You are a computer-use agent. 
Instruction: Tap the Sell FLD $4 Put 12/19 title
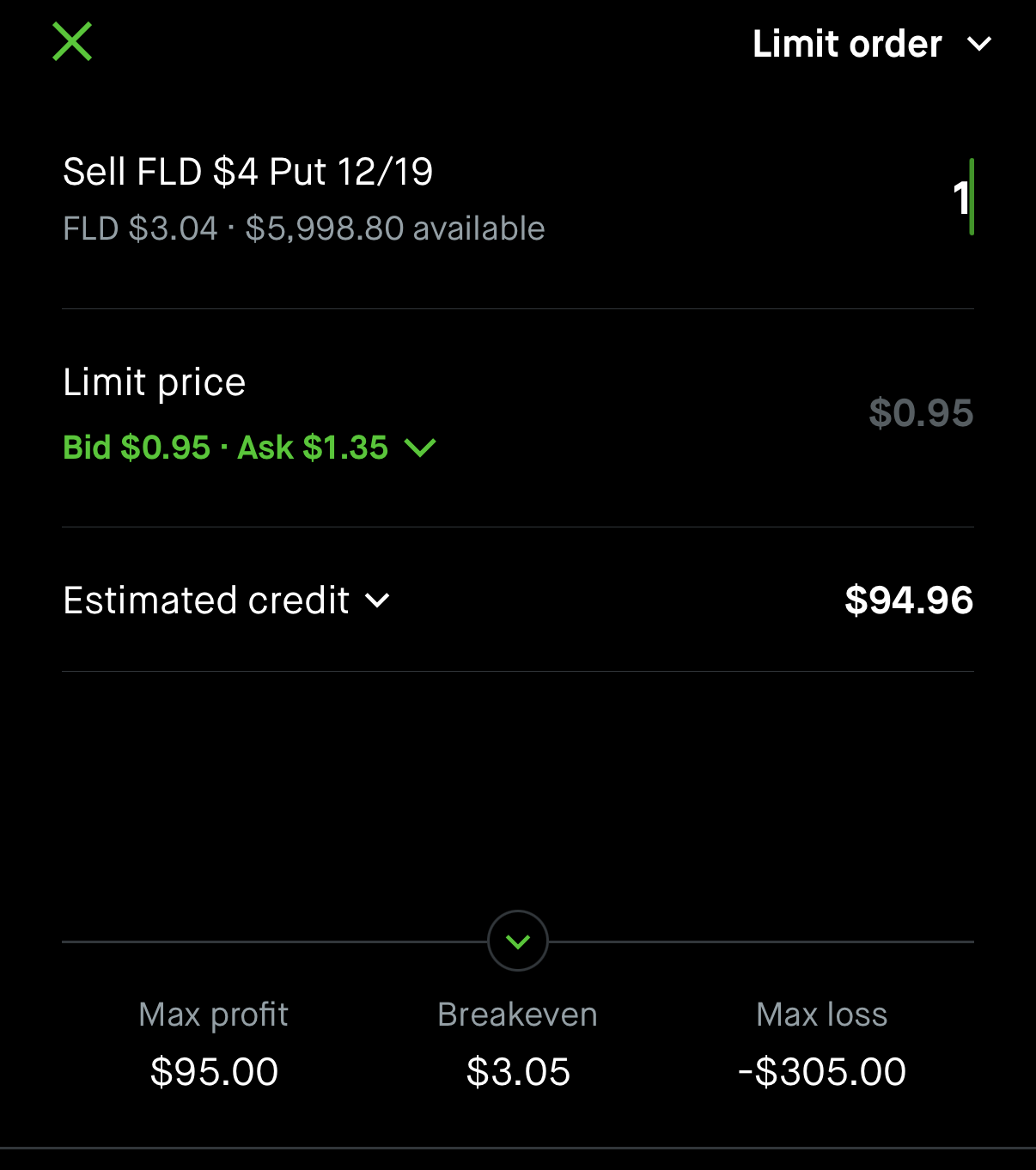247,172
